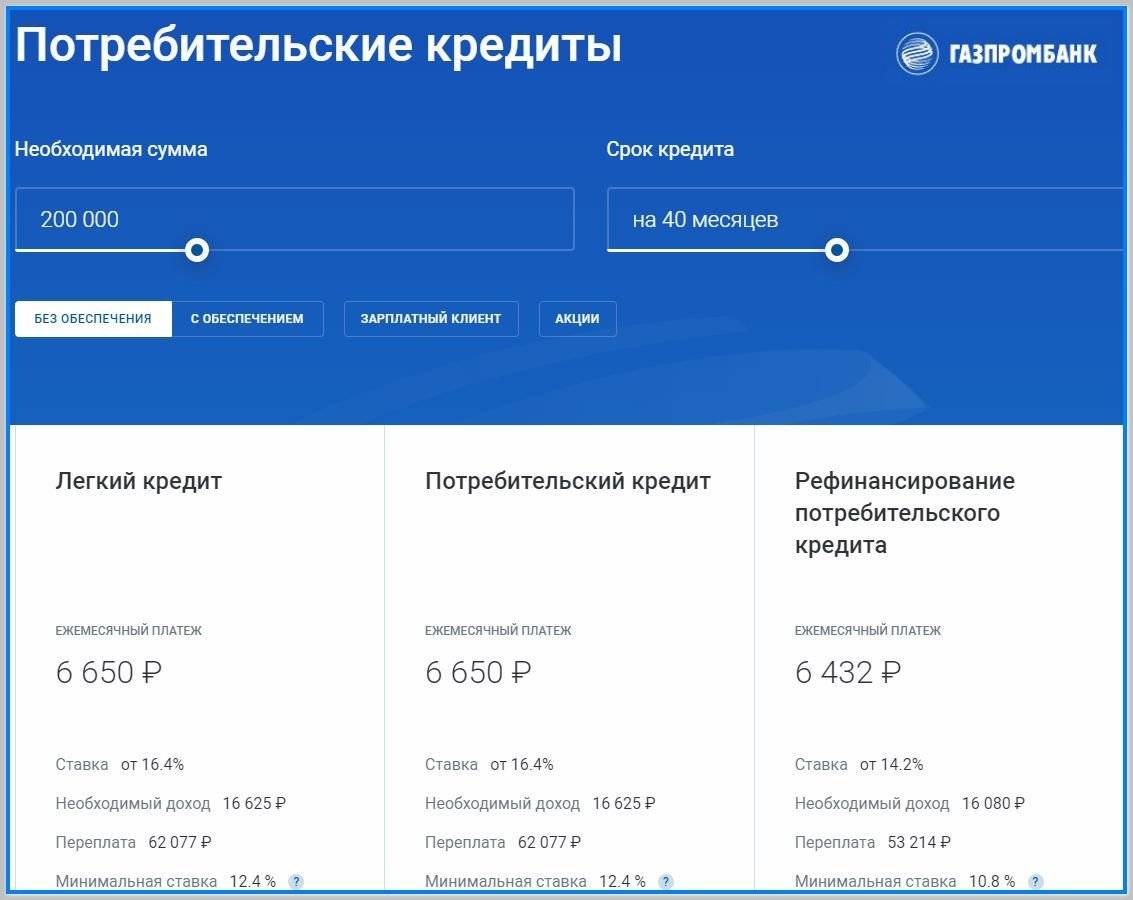
Task: Click the Необходимая сумма input field showing 200 000
Action: (294, 219)
